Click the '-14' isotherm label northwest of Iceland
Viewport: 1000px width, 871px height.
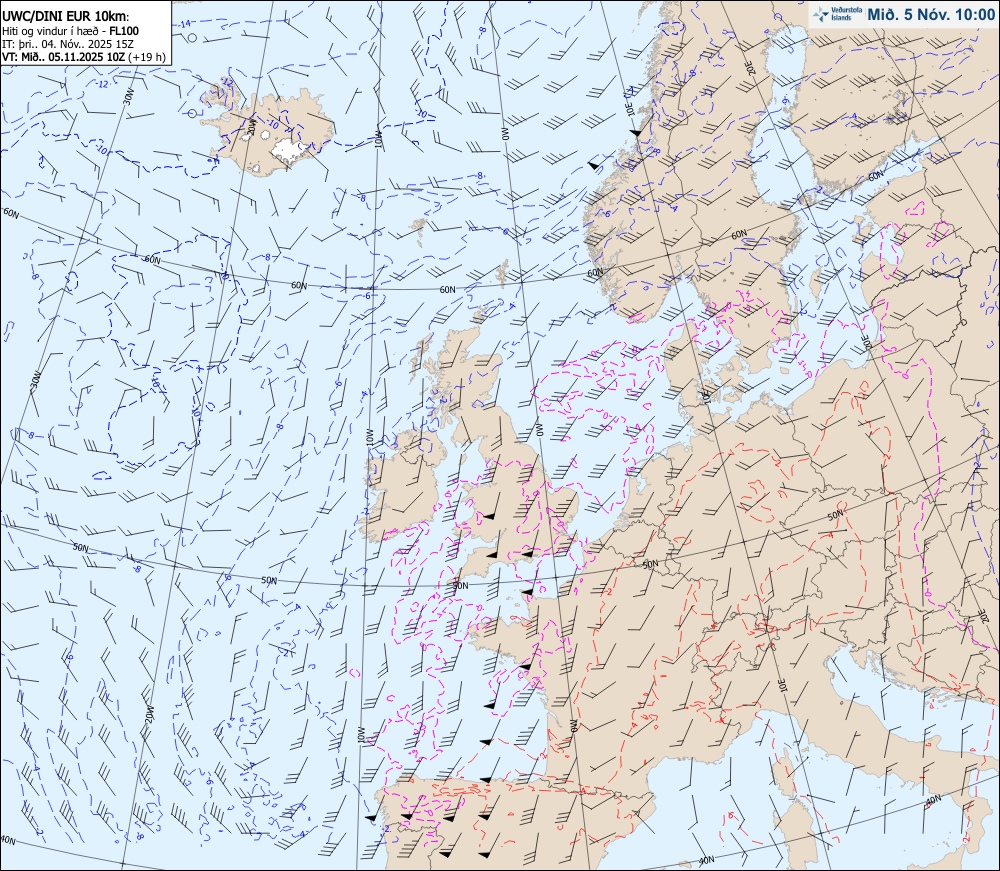[184, 24]
